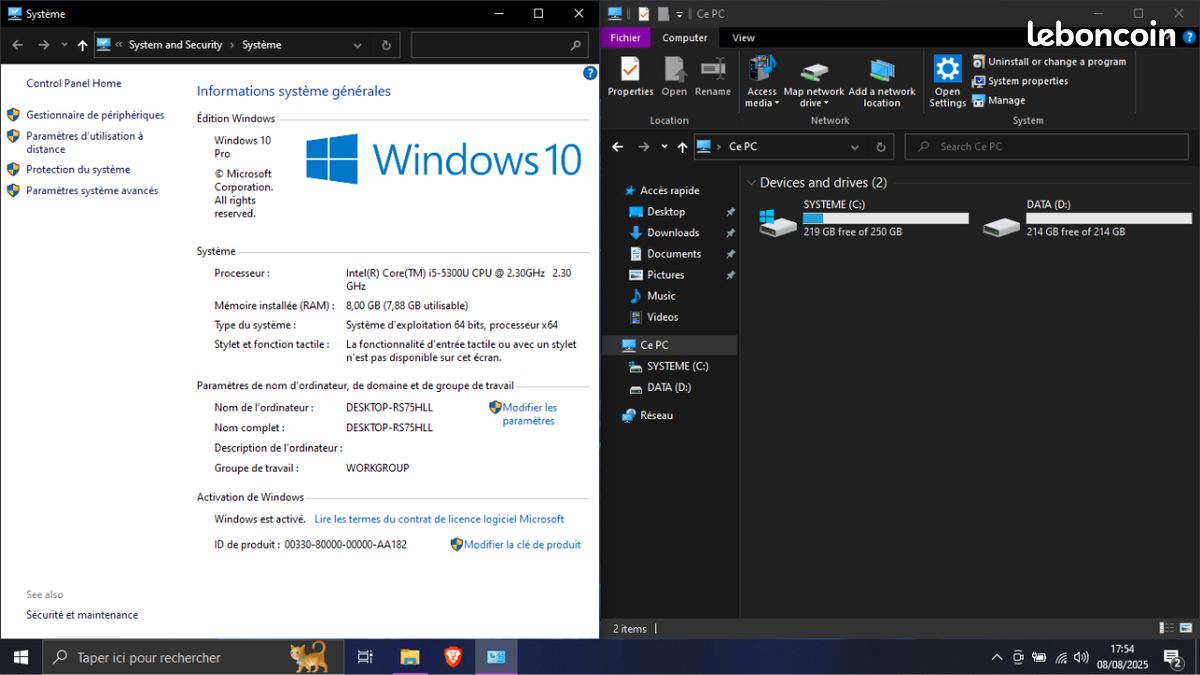The height and width of the screenshot is (675, 1200).
Task: Click the battery icon in the tray
Action: coord(1040,657)
